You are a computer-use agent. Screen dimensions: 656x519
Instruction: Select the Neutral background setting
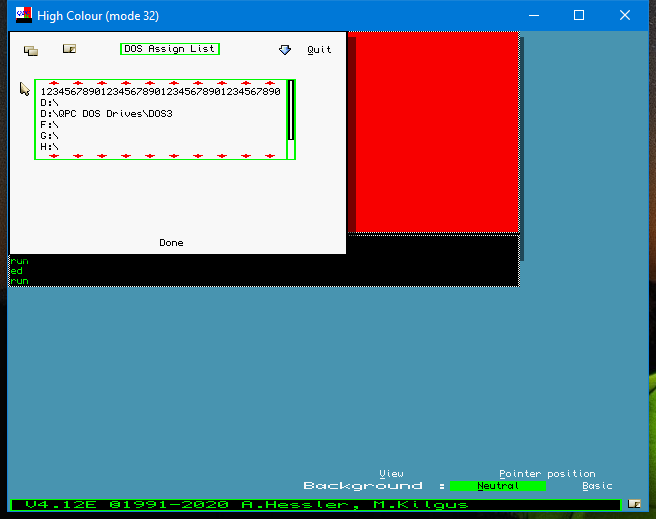(498, 486)
